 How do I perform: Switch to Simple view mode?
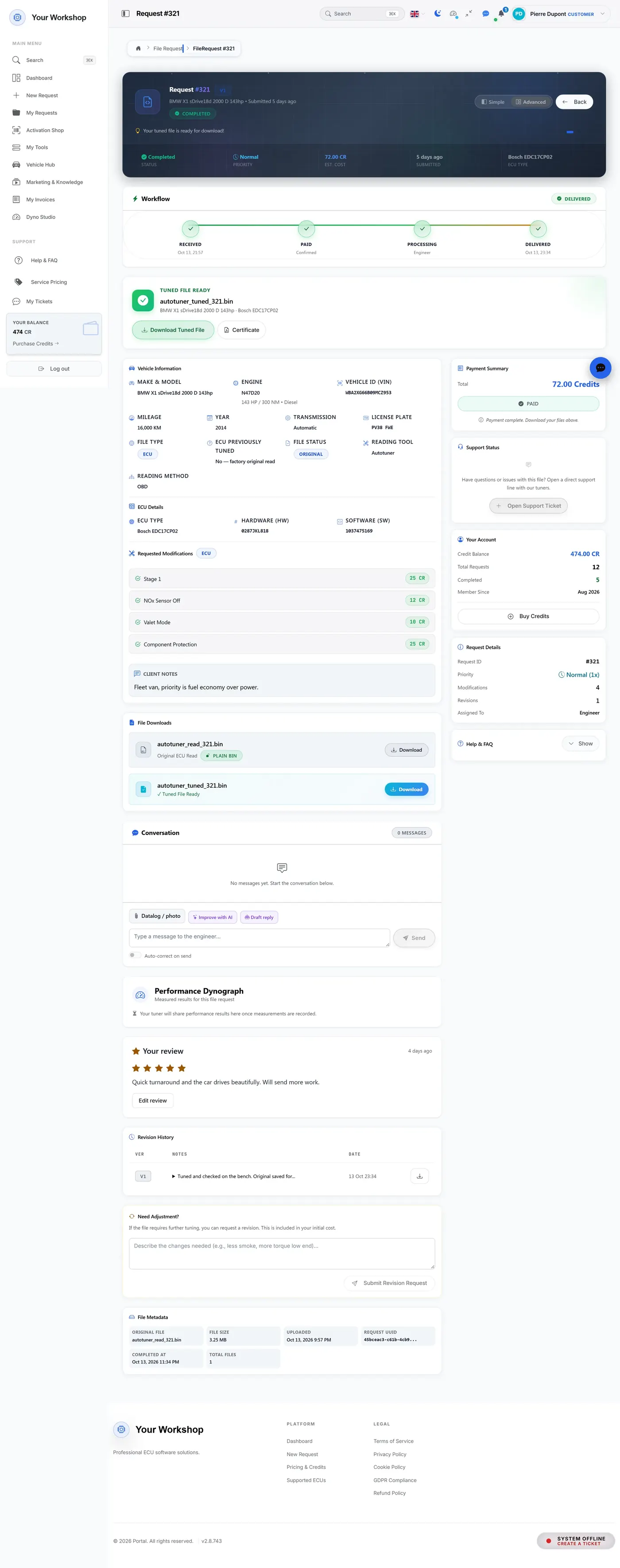pos(493,102)
